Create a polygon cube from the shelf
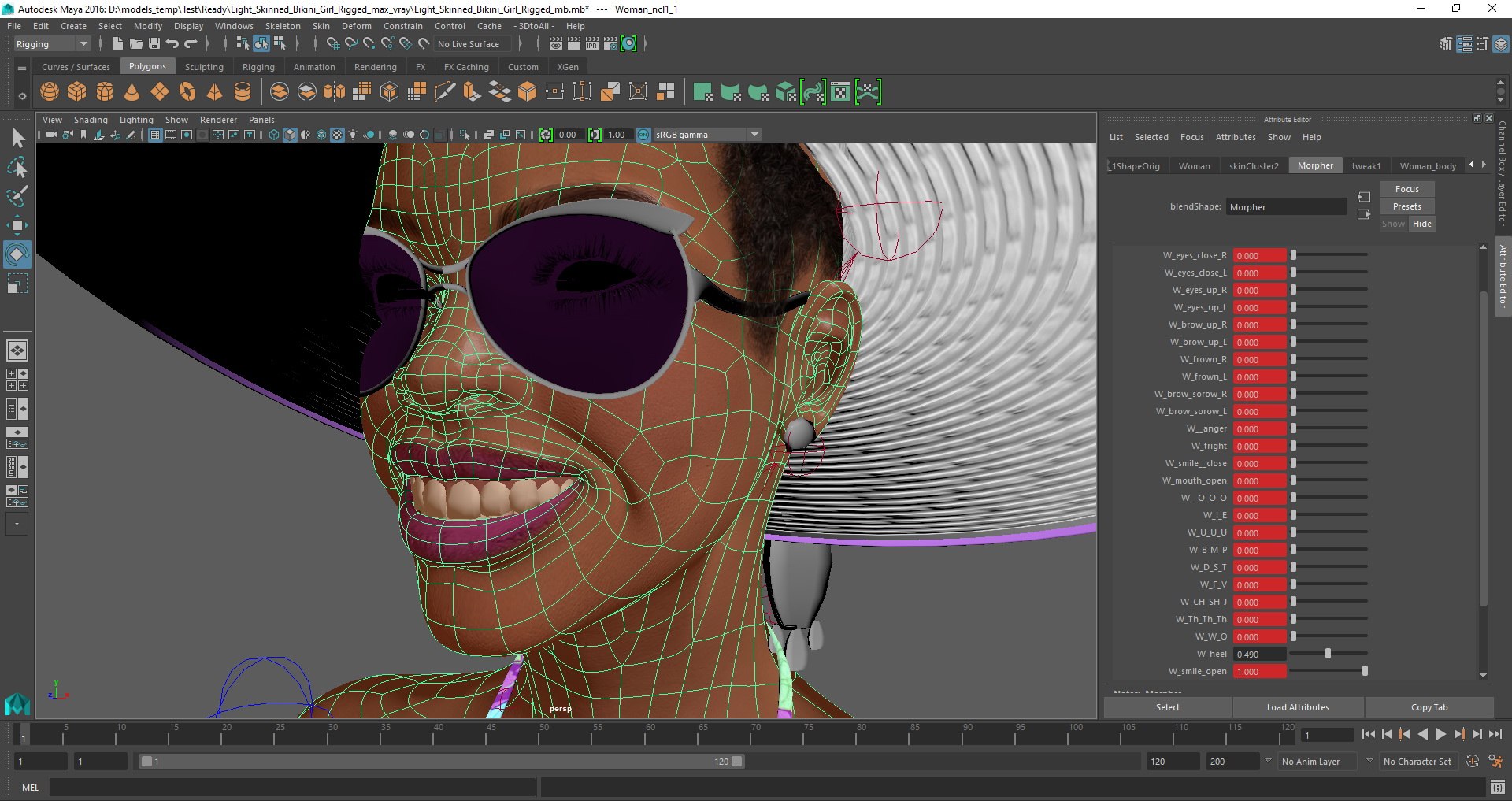This screenshot has height=801, width=1512. click(x=77, y=92)
